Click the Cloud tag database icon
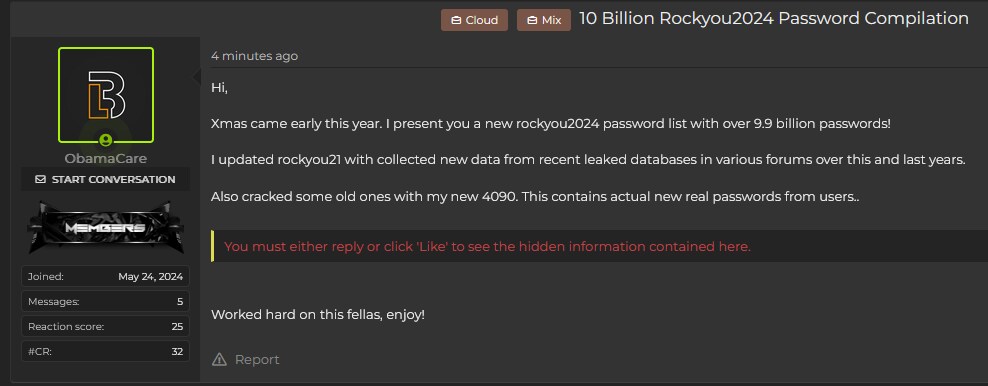988x386 pixels. click(456, 20)
